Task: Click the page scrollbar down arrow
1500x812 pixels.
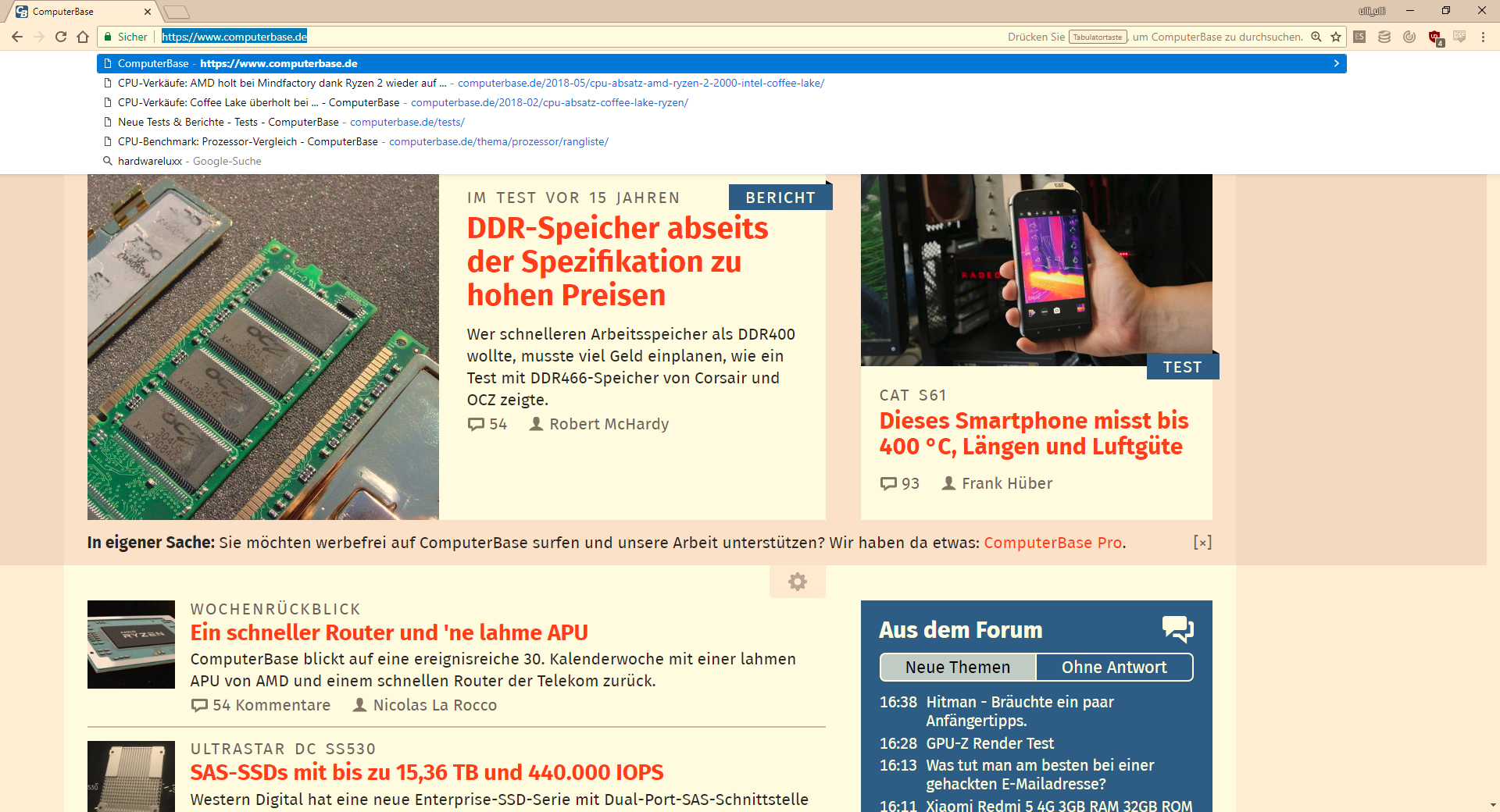Action: point(1493,805)
